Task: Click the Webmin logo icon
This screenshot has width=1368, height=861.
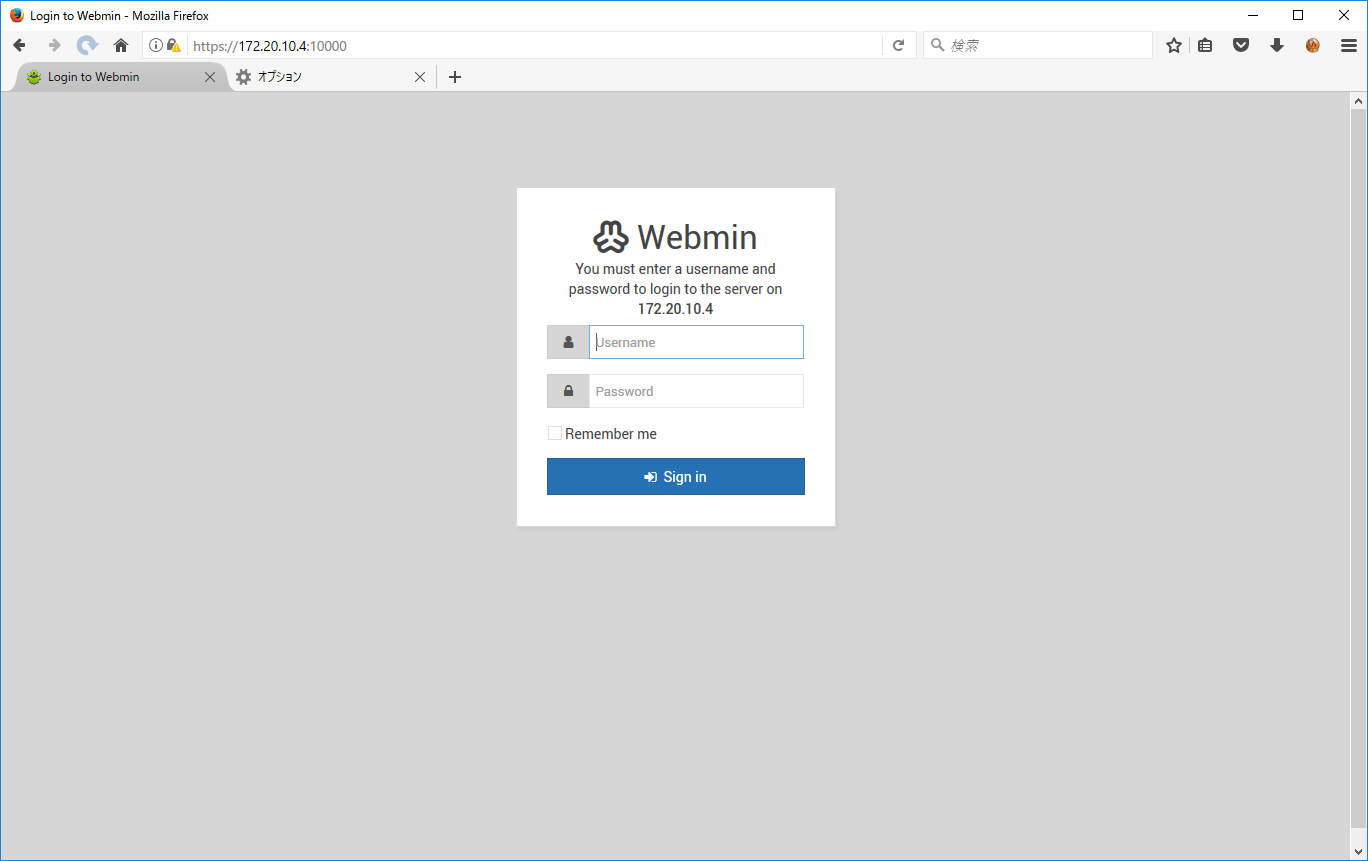Action: click(x=611, y=237)
